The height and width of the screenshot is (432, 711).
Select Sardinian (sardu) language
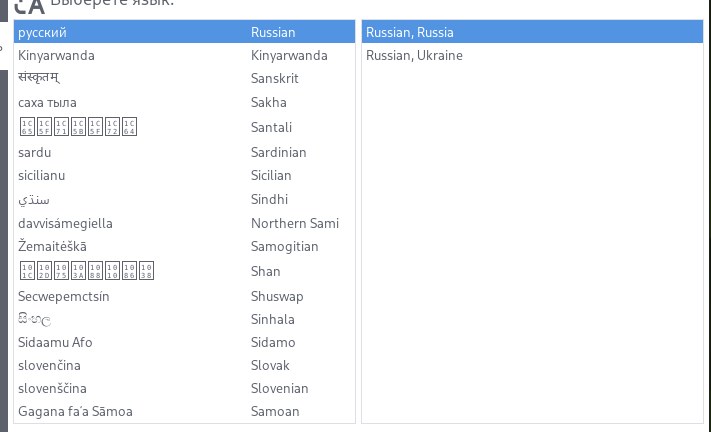[185, 152]
